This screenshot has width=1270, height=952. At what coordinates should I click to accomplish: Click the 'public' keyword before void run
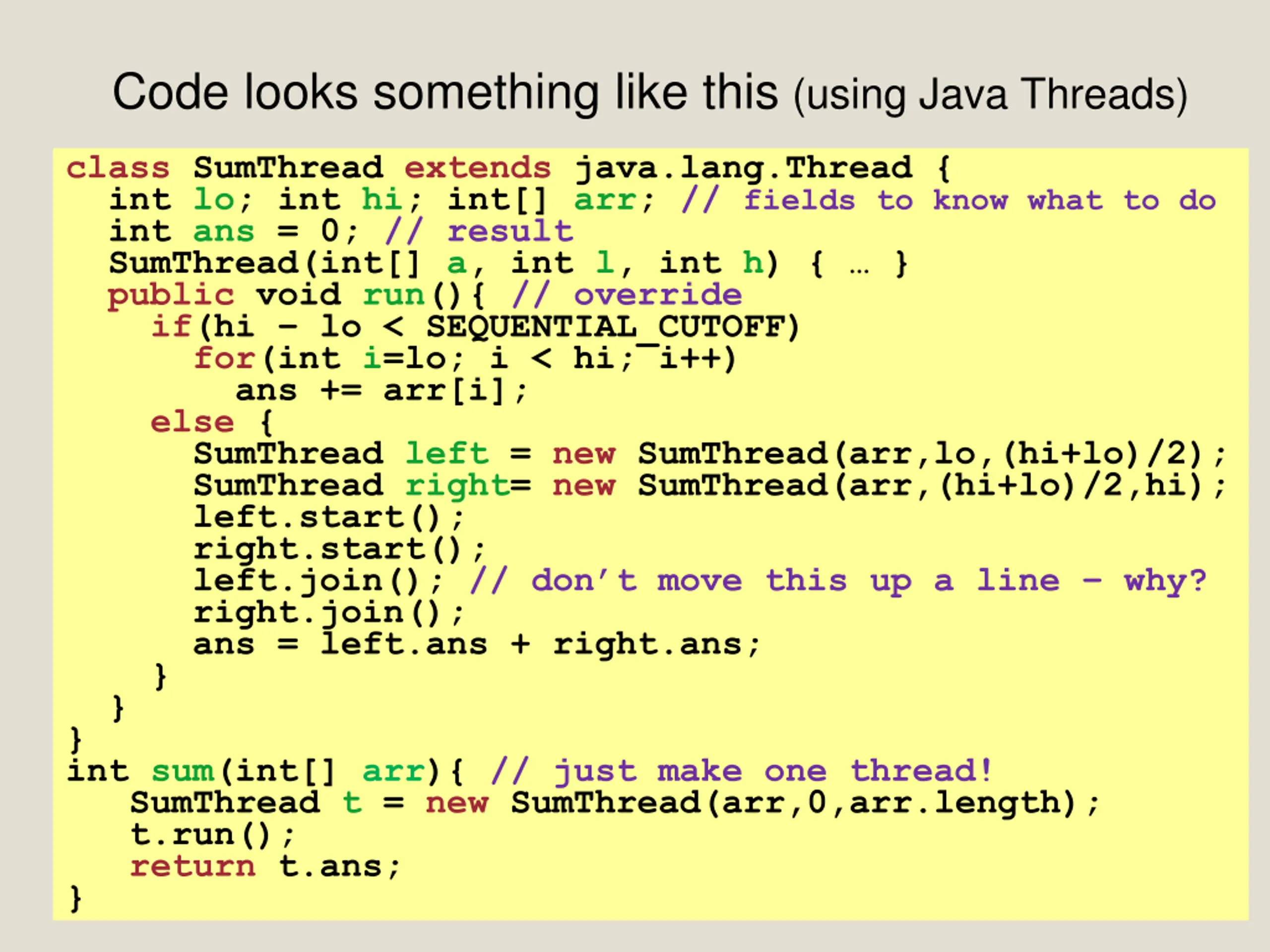click(171, 296)
